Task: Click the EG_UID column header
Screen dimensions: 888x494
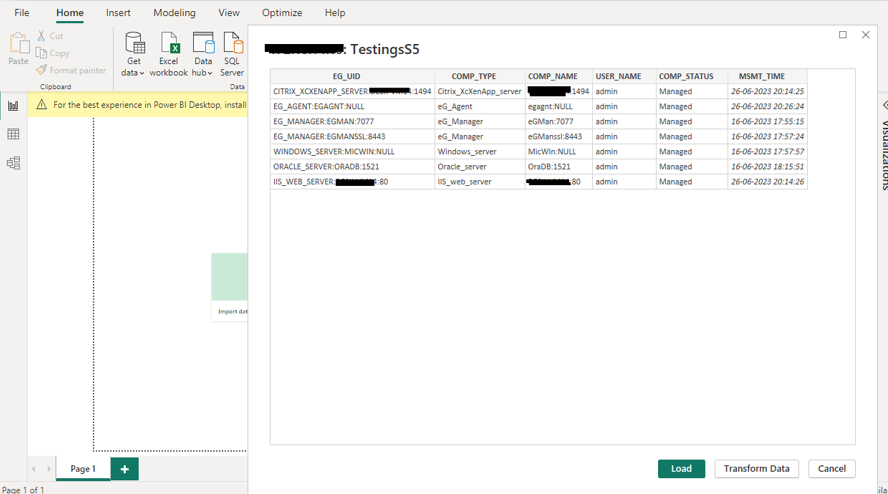Action: (352, 76)
